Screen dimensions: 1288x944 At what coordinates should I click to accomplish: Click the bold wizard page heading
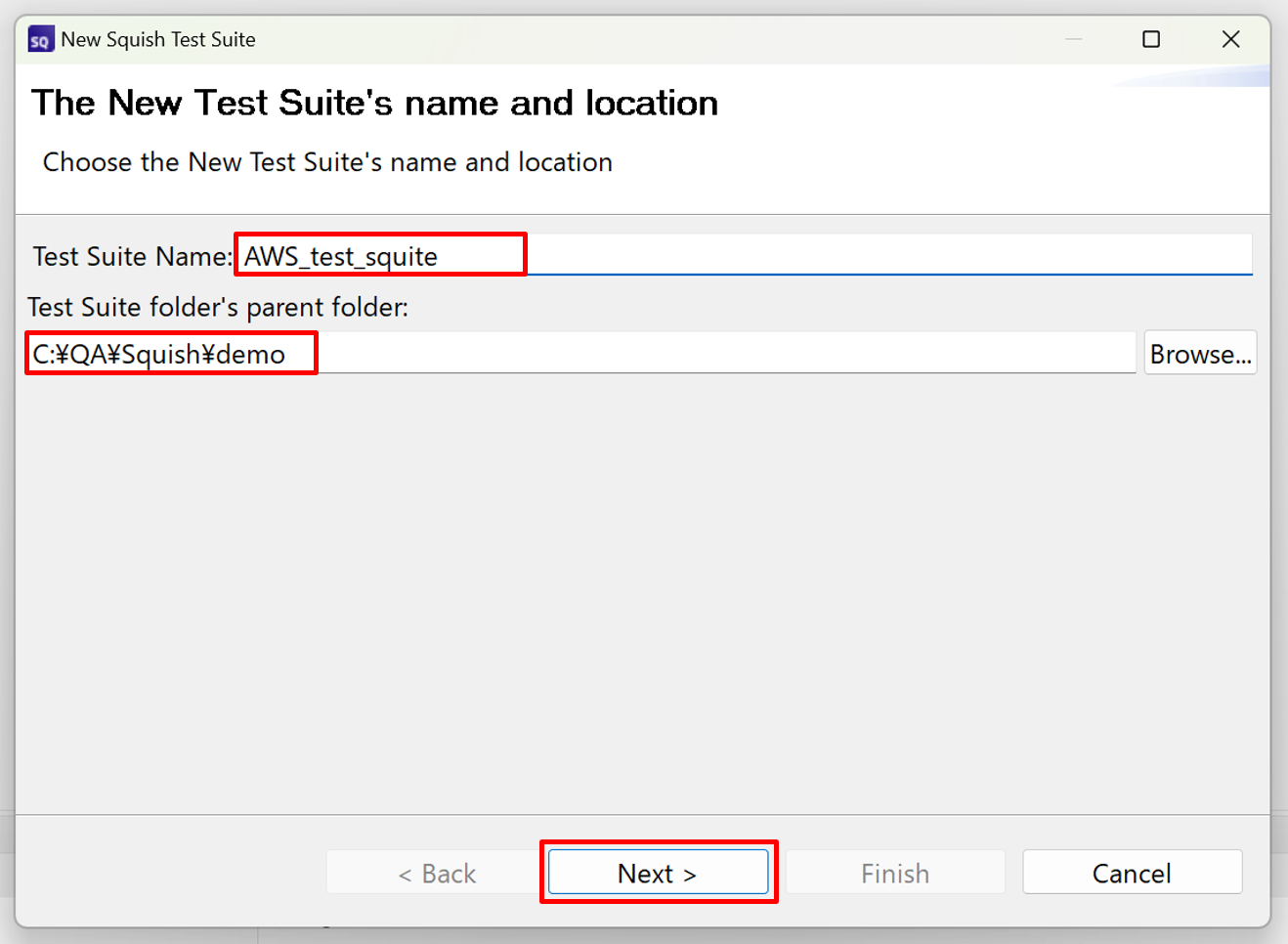[374, 104]
